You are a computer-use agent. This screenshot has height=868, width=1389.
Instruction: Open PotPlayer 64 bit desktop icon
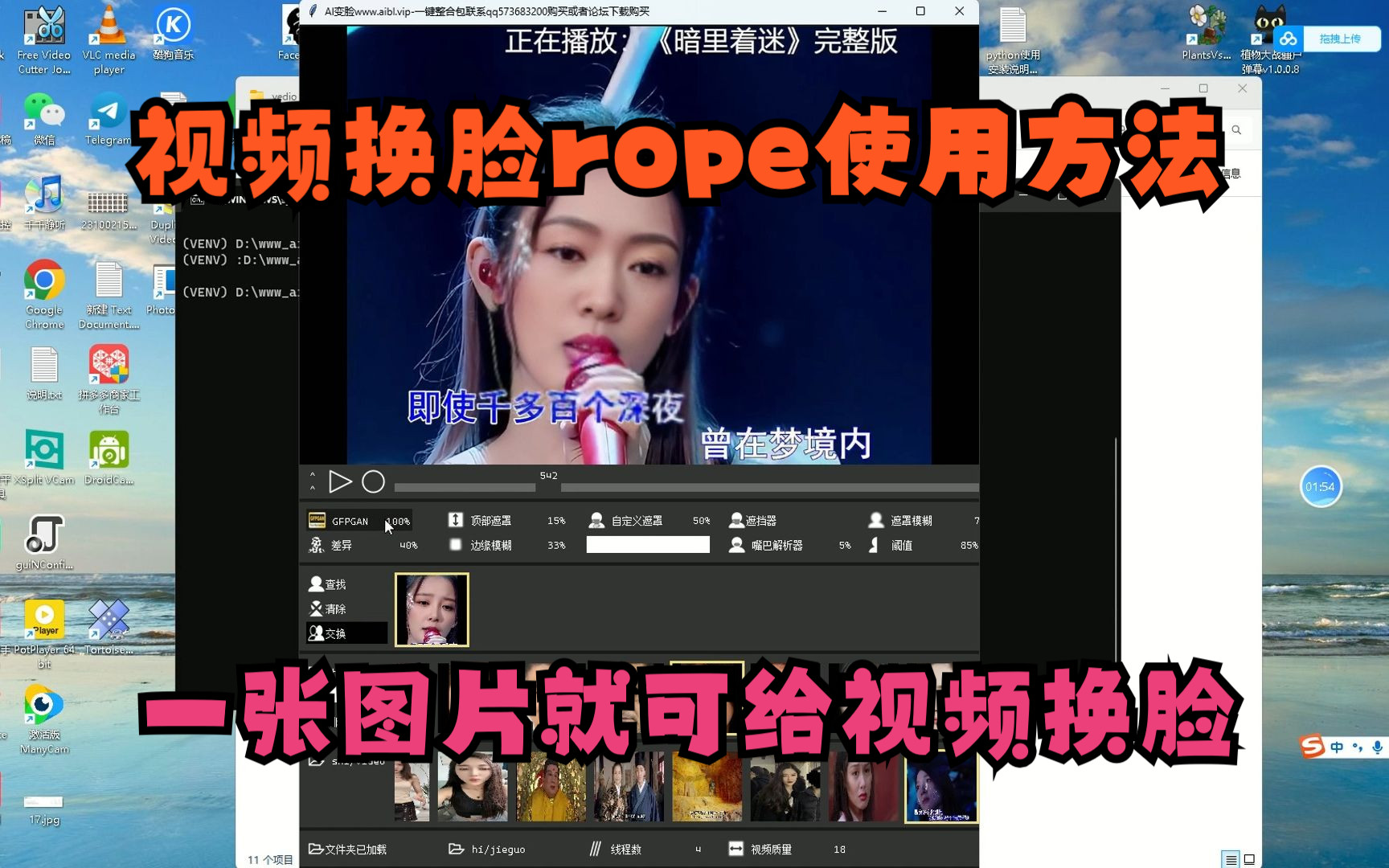[x=44, y=634]
